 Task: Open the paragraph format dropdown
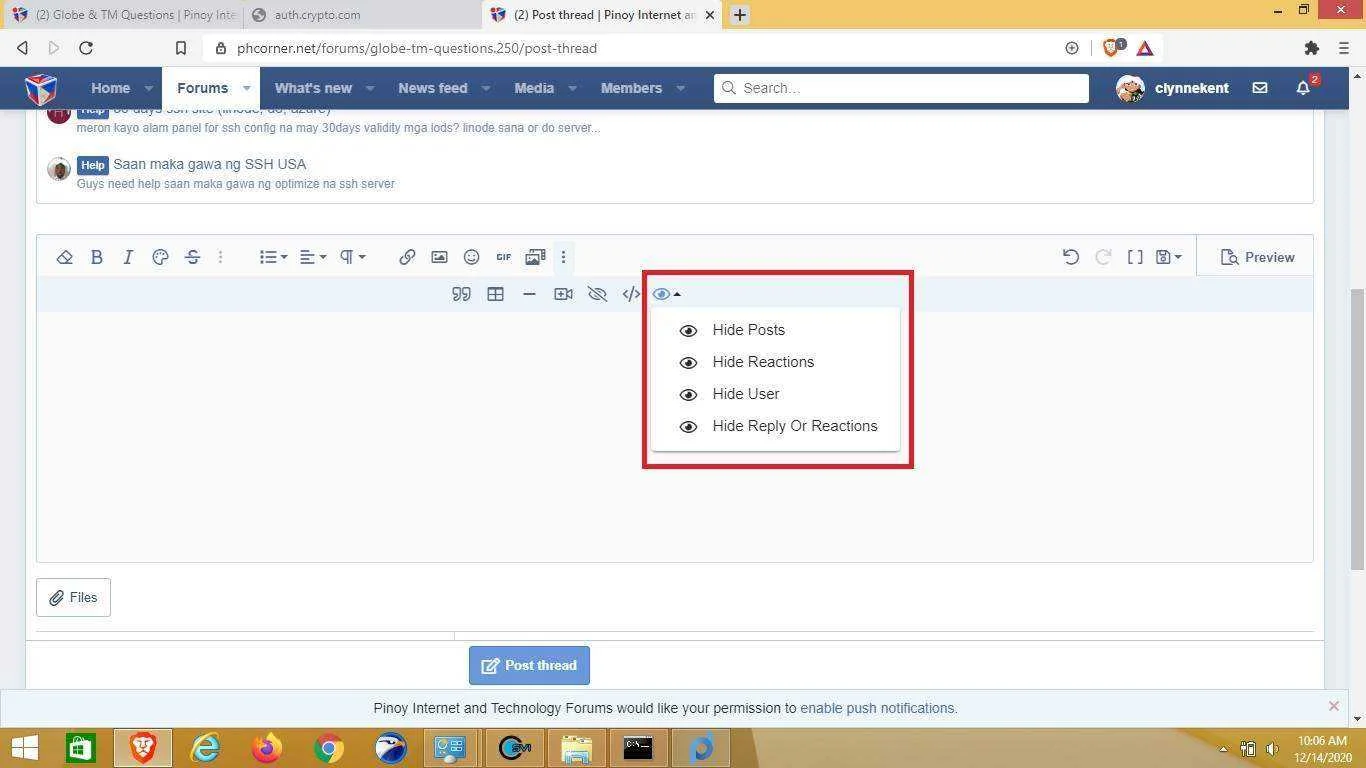click(x=352, y=257)
